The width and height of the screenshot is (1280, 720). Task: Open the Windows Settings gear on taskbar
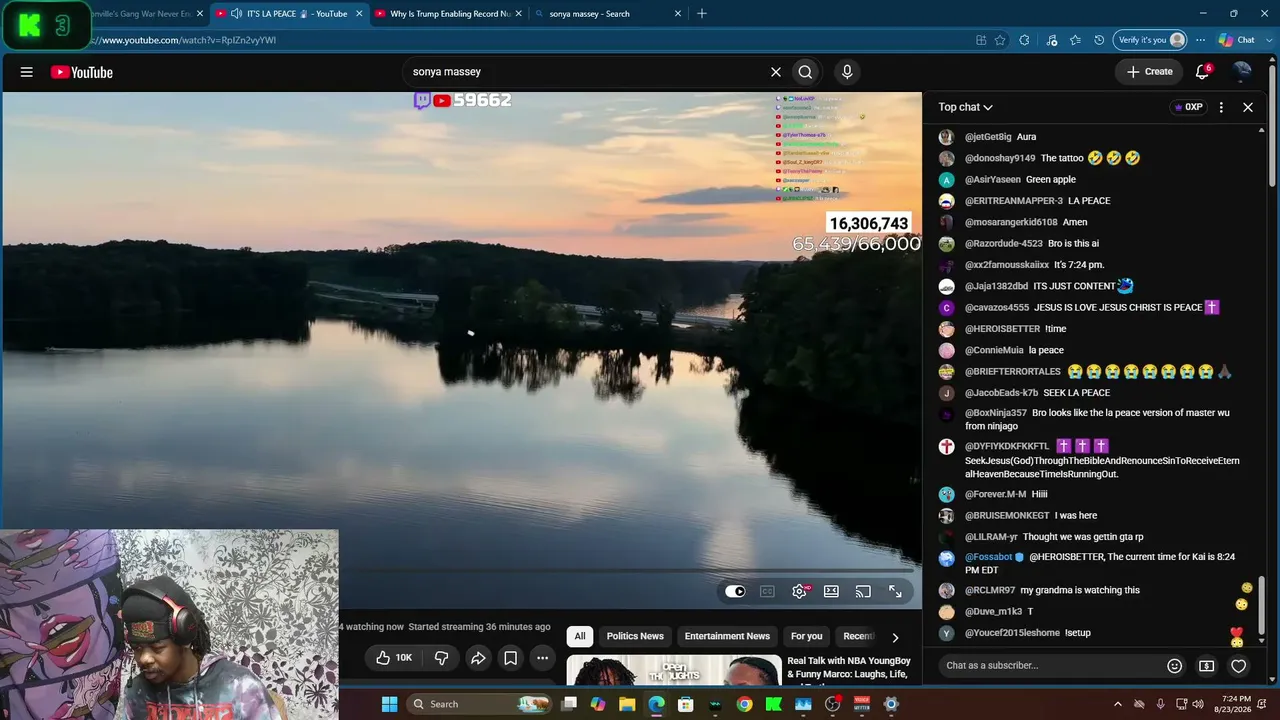[x=891, y=704]
